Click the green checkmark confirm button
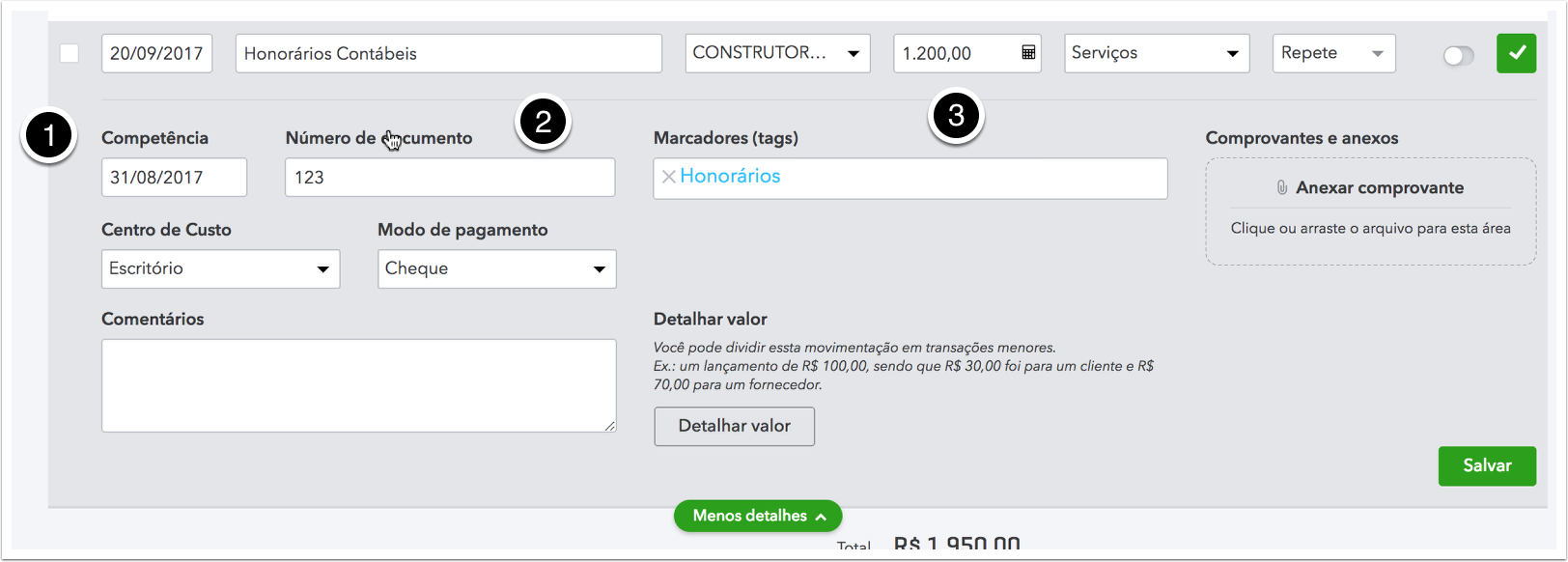The width and height of the screenshot is (1568, 562). click(1516, 53)
